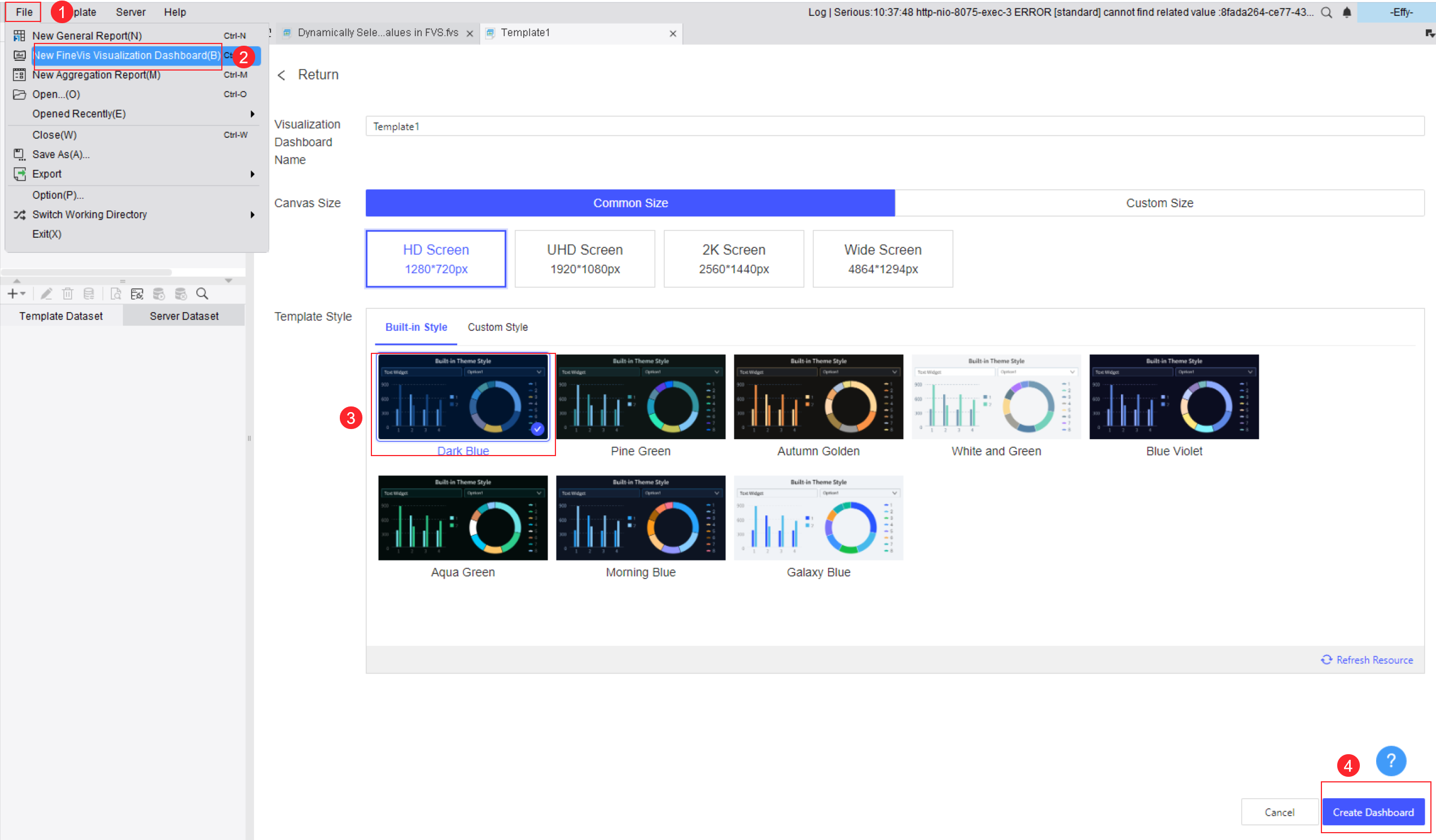The image size is (1436, 840).
Task: Switch to the Custom Style tab
Action: click(x=497, y=327)
